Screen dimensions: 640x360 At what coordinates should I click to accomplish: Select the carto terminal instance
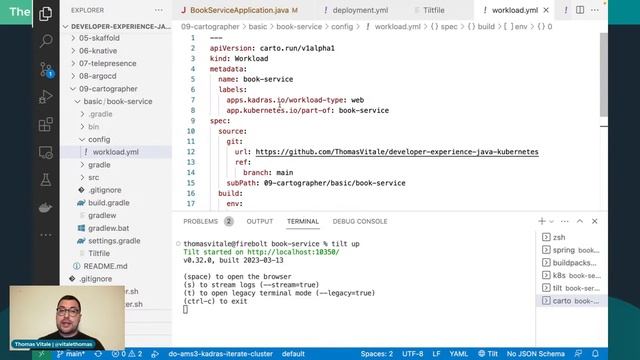[571, 301]
